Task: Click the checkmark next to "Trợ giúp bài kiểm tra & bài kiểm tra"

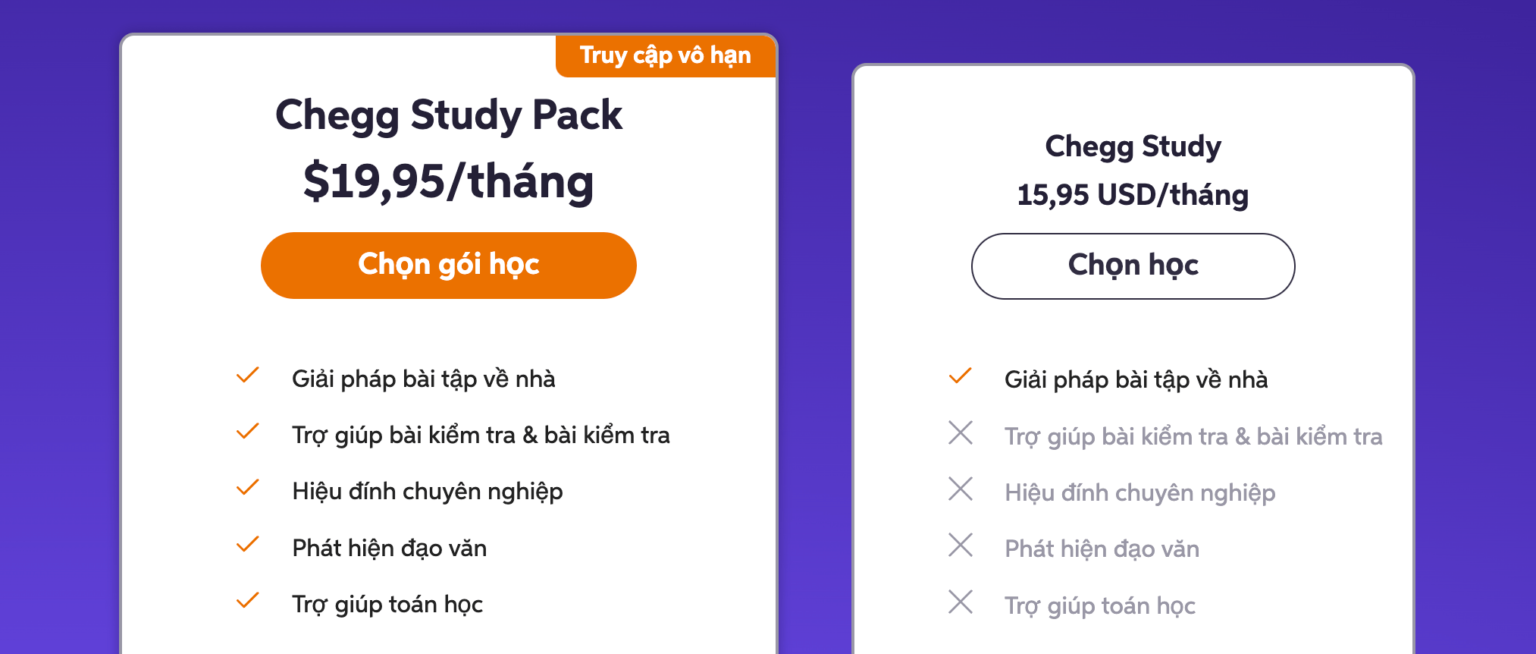Action: (246, 432)
